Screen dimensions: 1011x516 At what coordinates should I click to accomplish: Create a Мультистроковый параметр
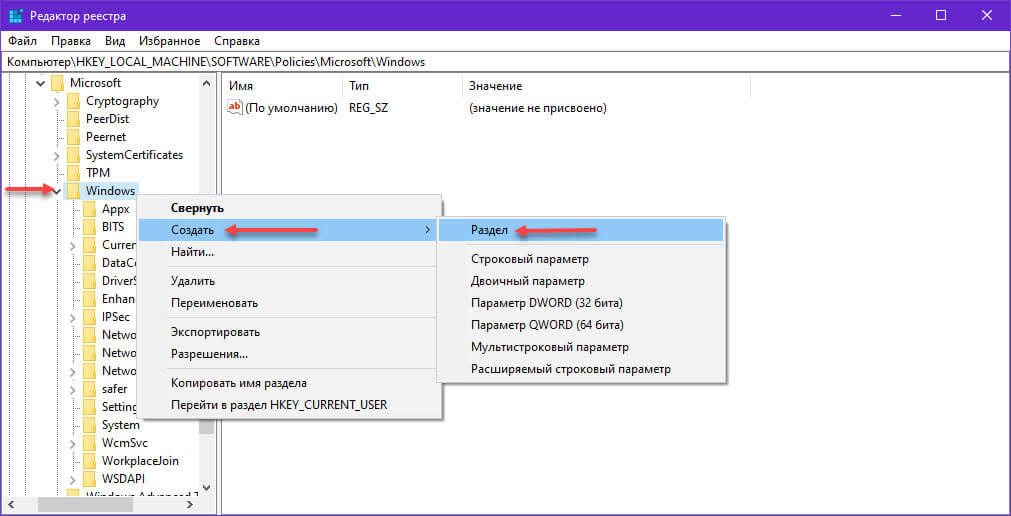pyautogui.click(x=581, y=347)
